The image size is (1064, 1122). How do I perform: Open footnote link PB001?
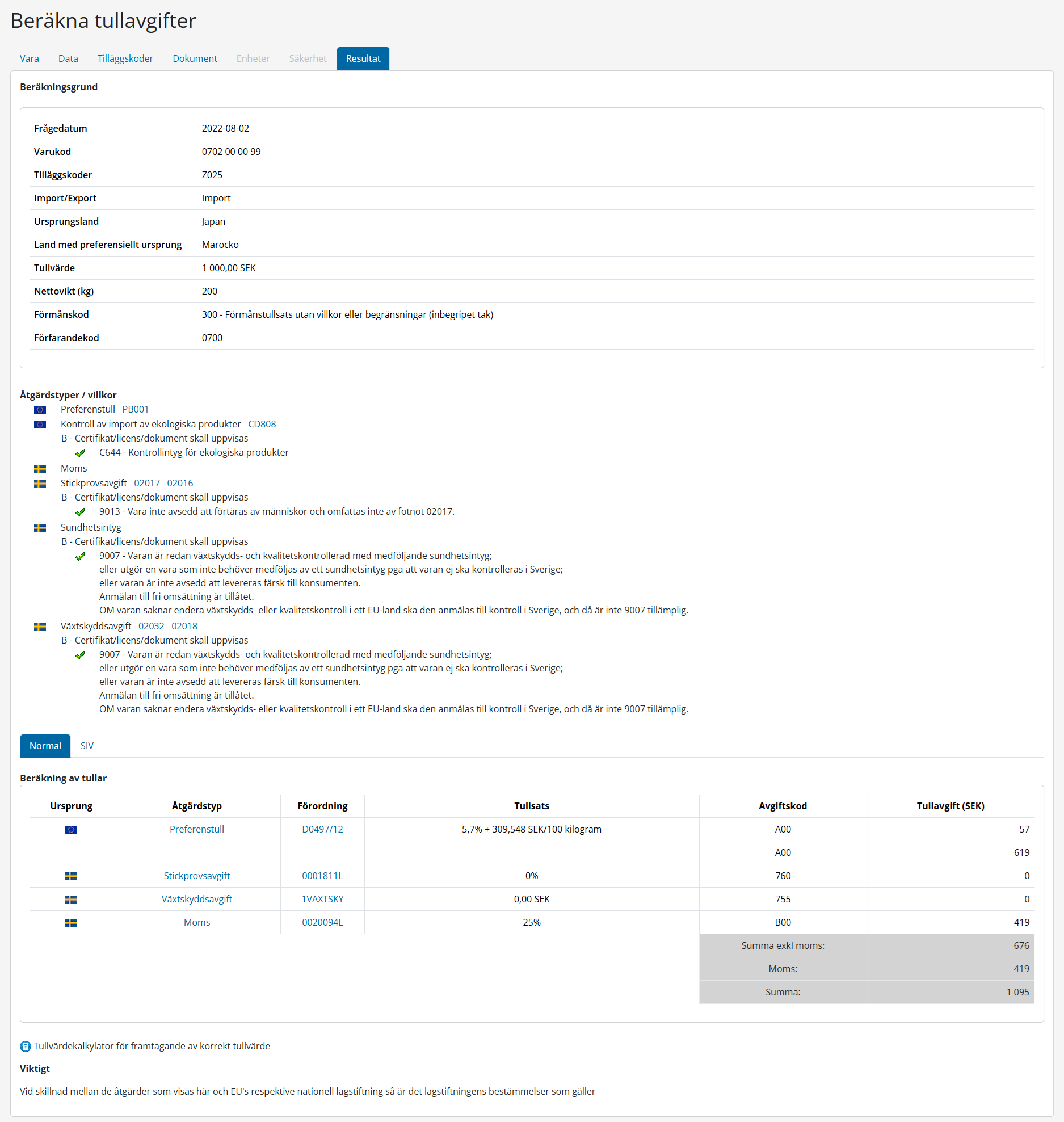click(135, 410)
